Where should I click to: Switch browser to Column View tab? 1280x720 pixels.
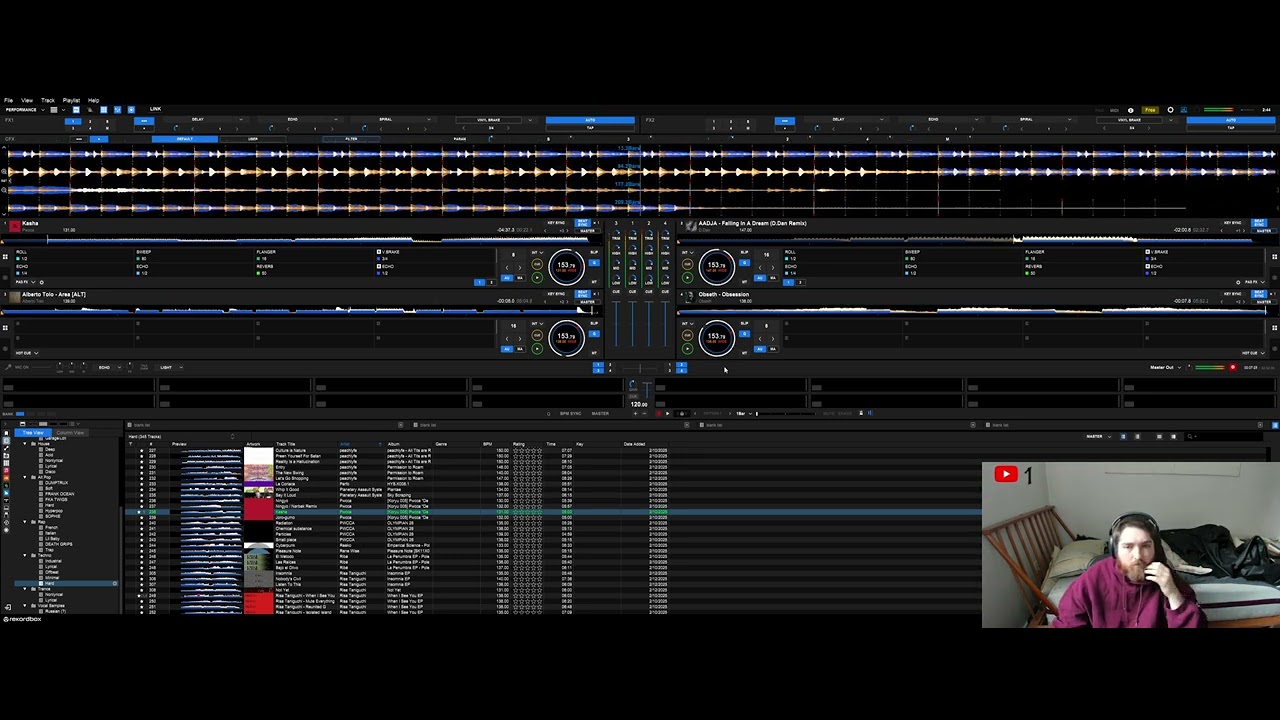click(70, 433)
